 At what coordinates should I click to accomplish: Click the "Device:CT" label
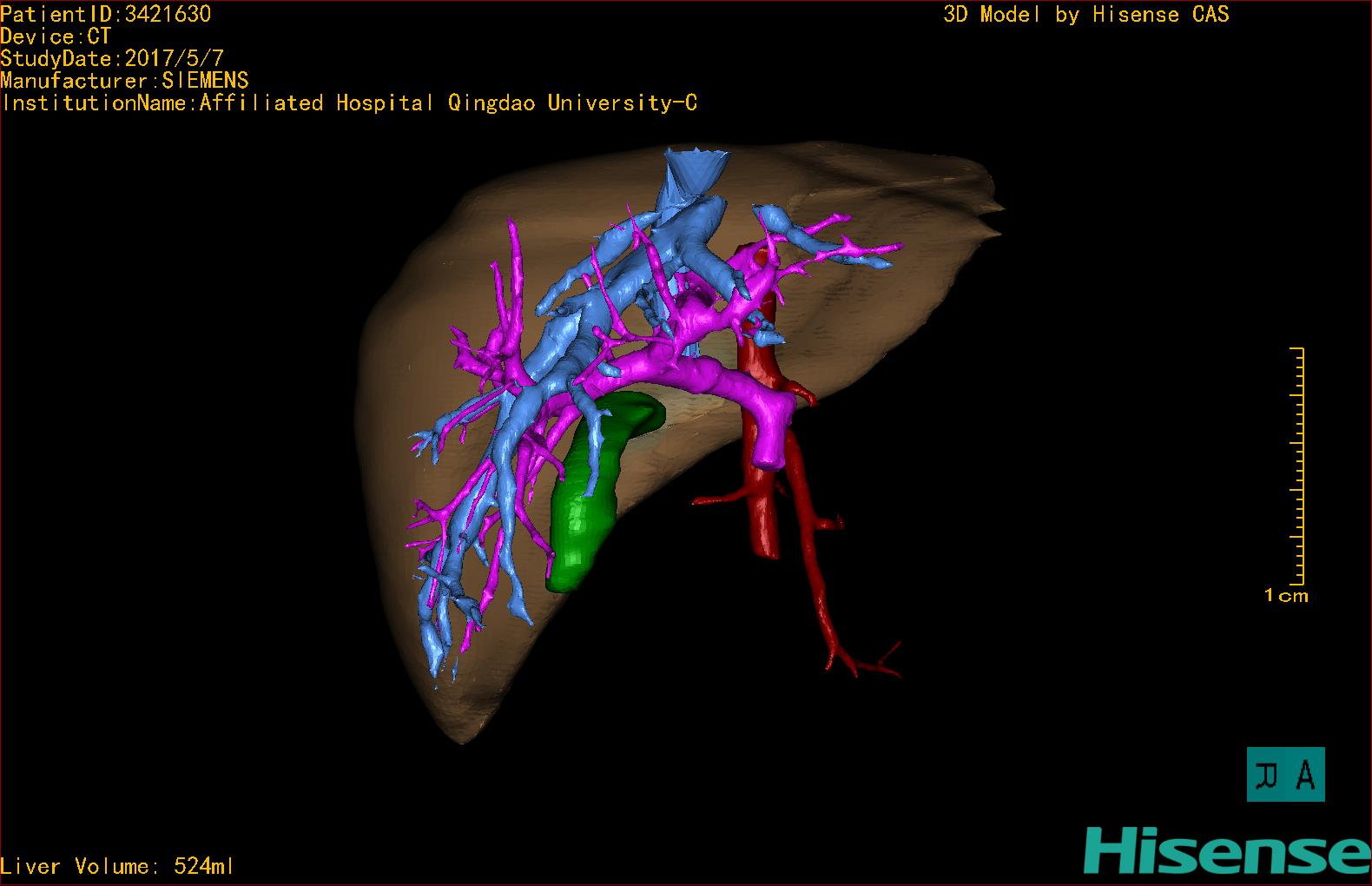click(56, 36)
